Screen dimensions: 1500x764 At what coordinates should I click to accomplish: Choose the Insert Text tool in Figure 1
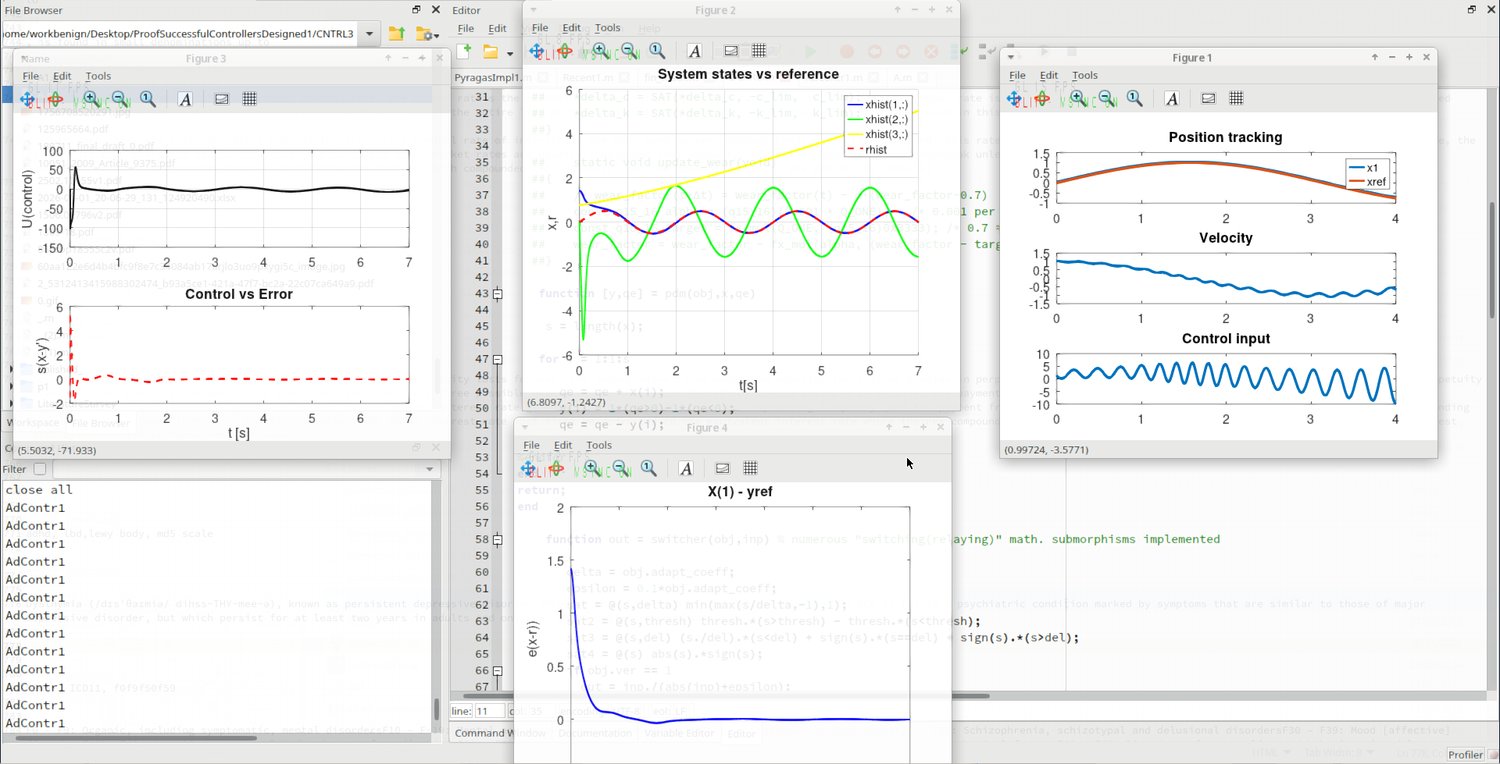(1172, 98)
